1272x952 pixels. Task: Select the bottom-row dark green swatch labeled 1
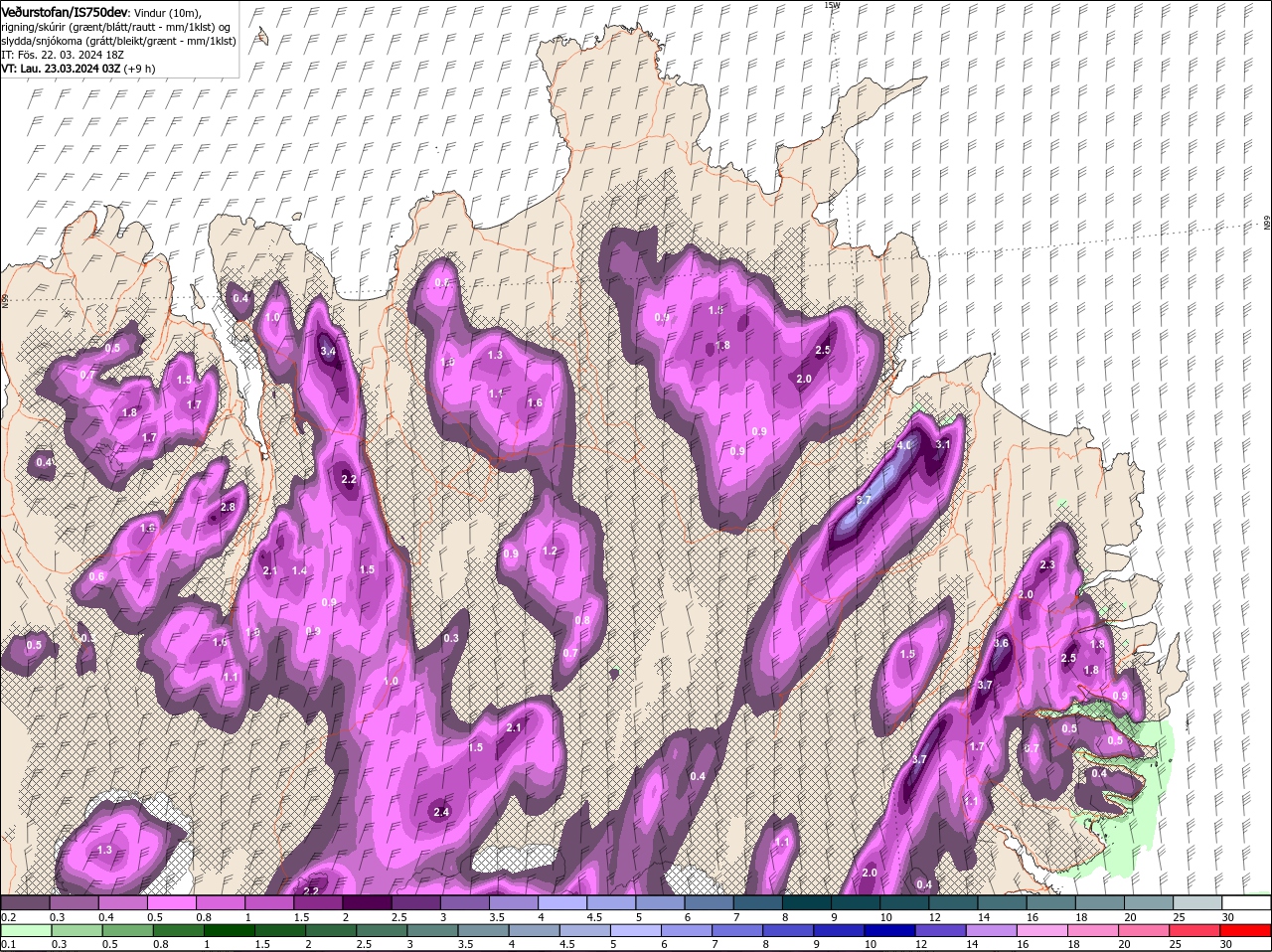229,930
